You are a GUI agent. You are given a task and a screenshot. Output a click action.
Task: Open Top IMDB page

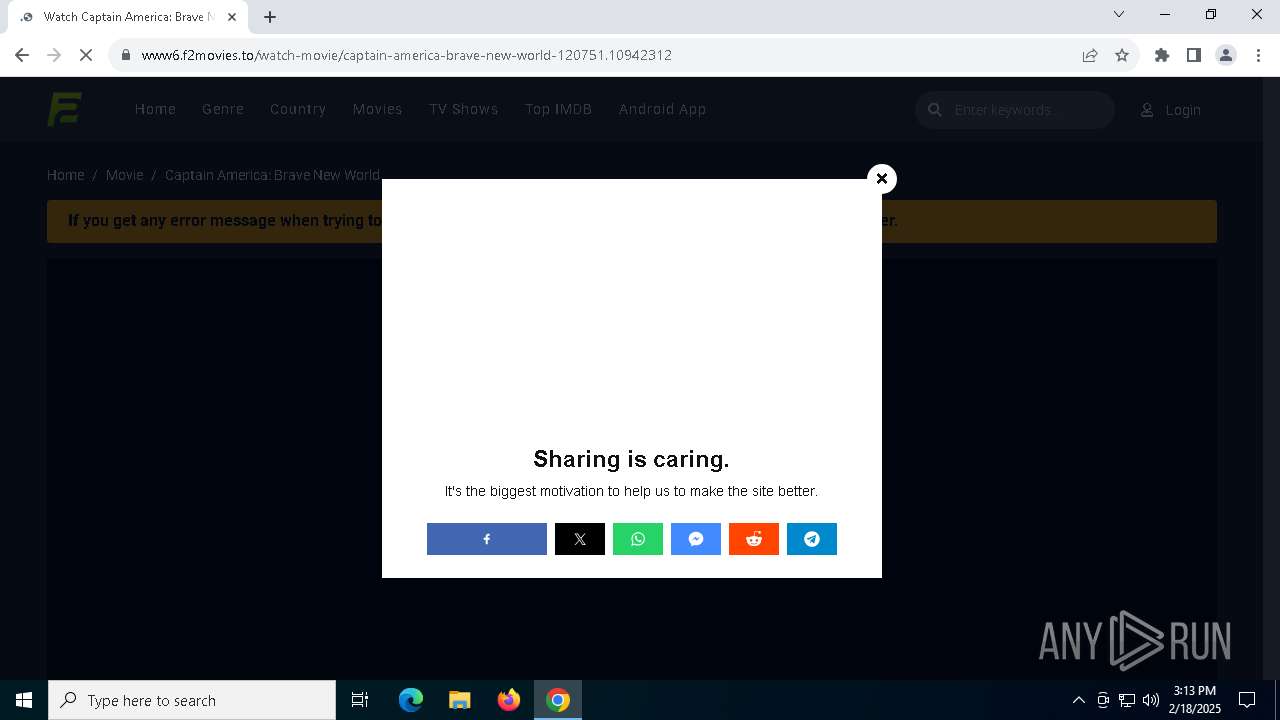[x=559, y=109]
